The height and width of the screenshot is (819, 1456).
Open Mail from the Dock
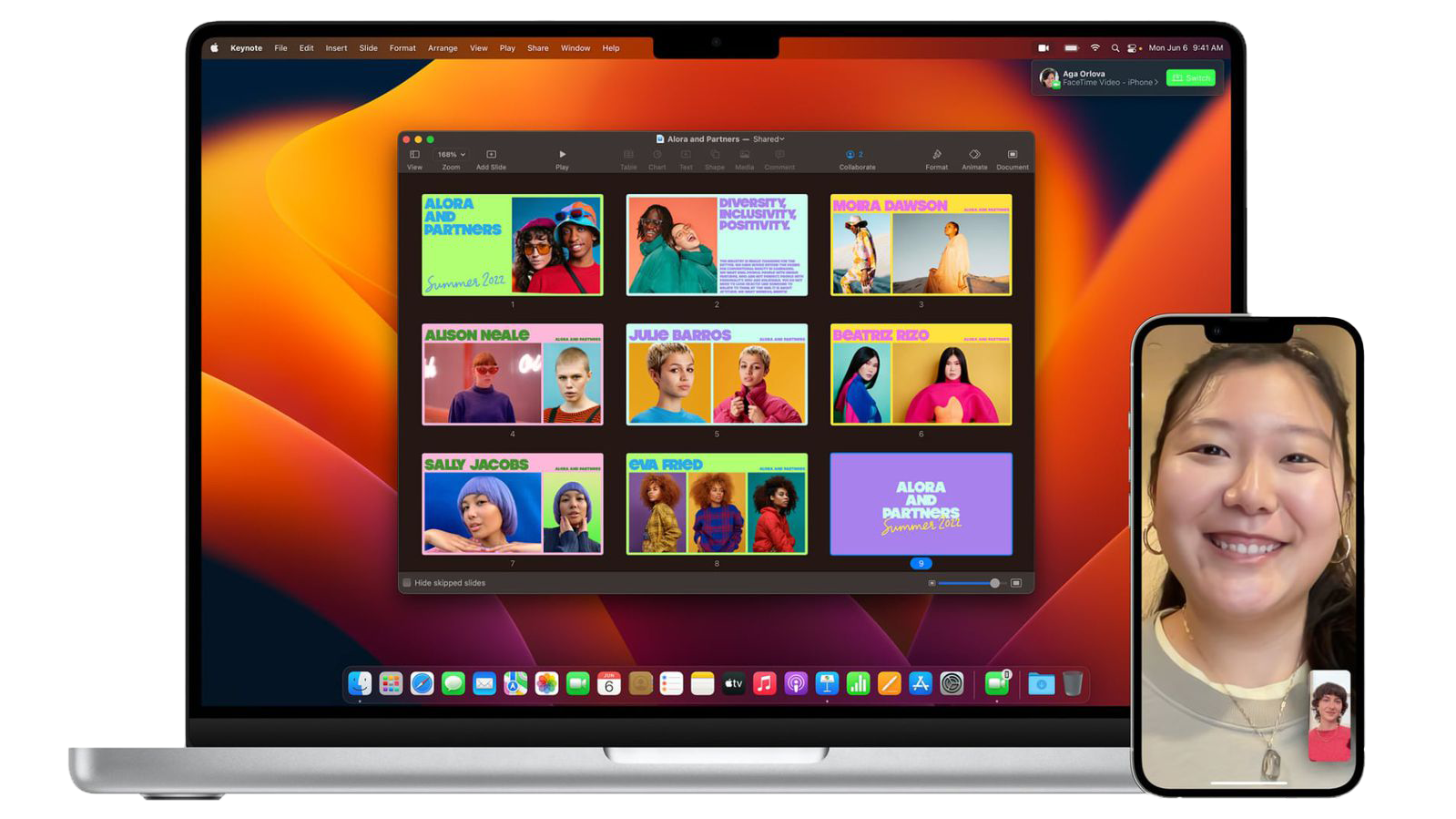(x=484, y=683)
